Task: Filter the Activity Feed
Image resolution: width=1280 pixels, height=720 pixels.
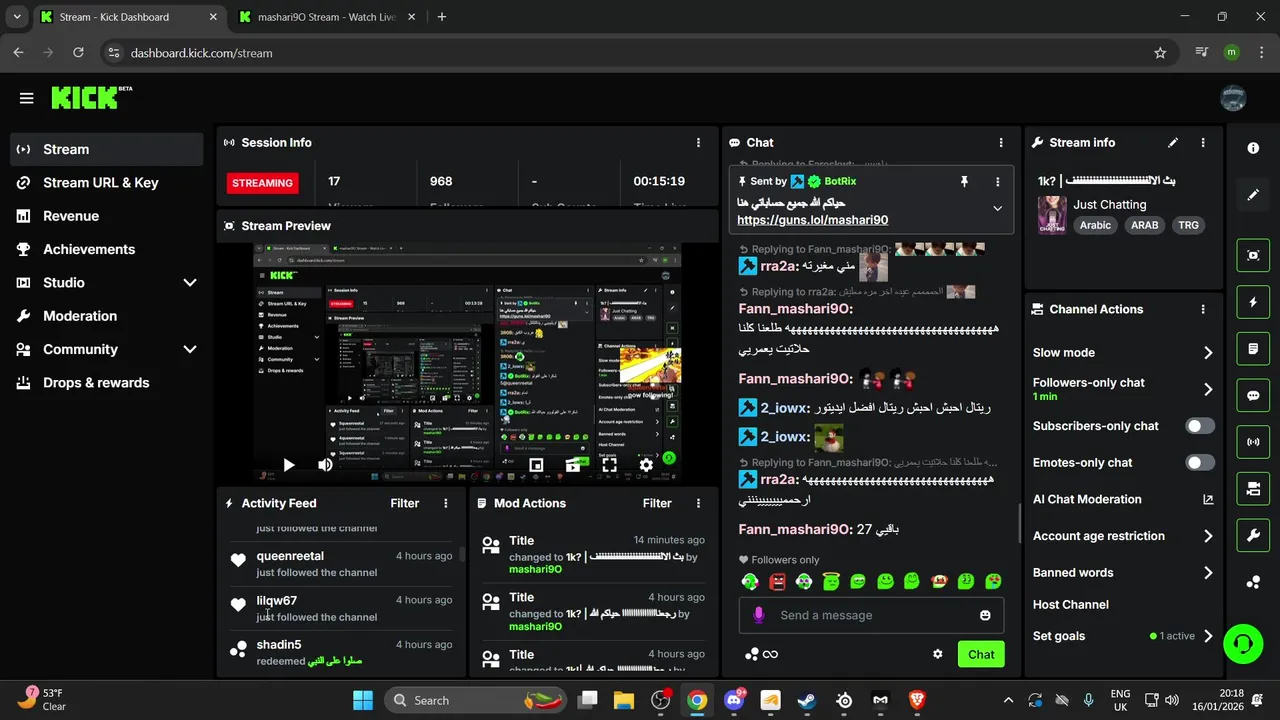Action: click(404, 504)
